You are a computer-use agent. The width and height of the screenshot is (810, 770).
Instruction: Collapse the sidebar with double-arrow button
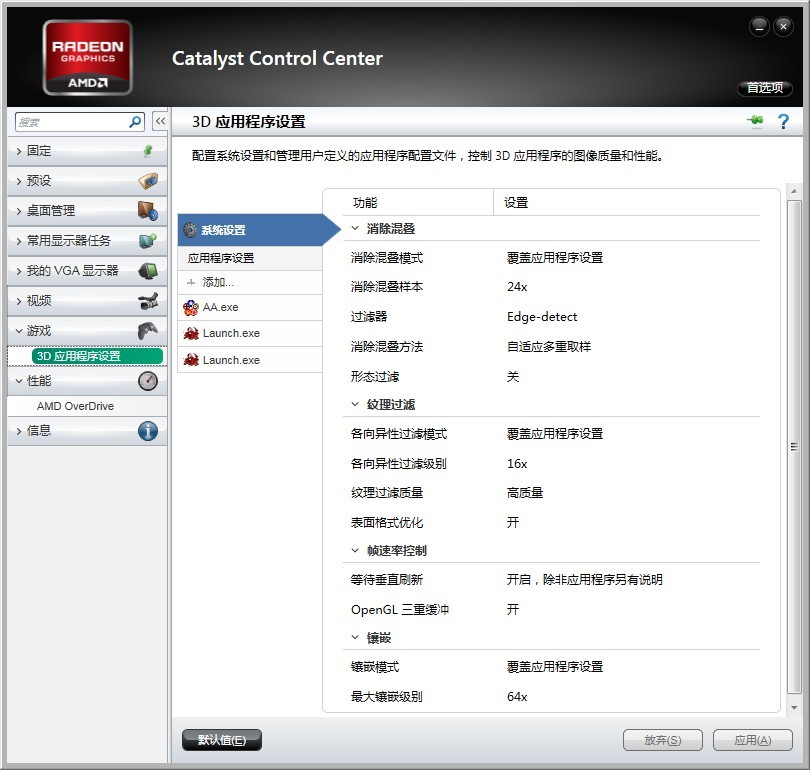pyautogui.click(x=160, y=121)
